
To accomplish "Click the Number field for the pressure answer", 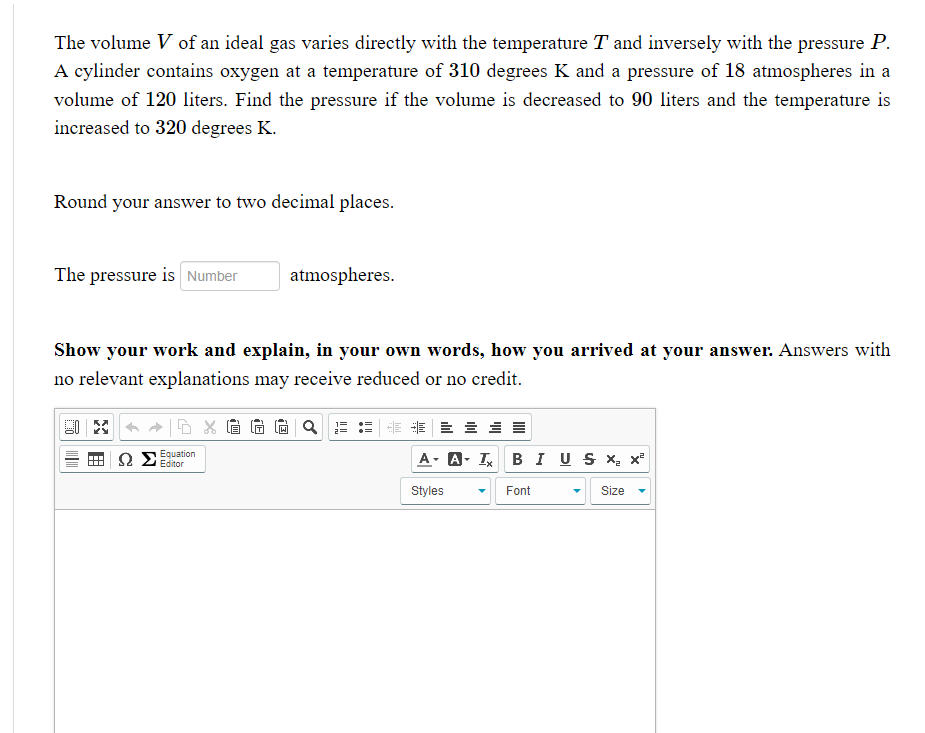I will [230, 275].
